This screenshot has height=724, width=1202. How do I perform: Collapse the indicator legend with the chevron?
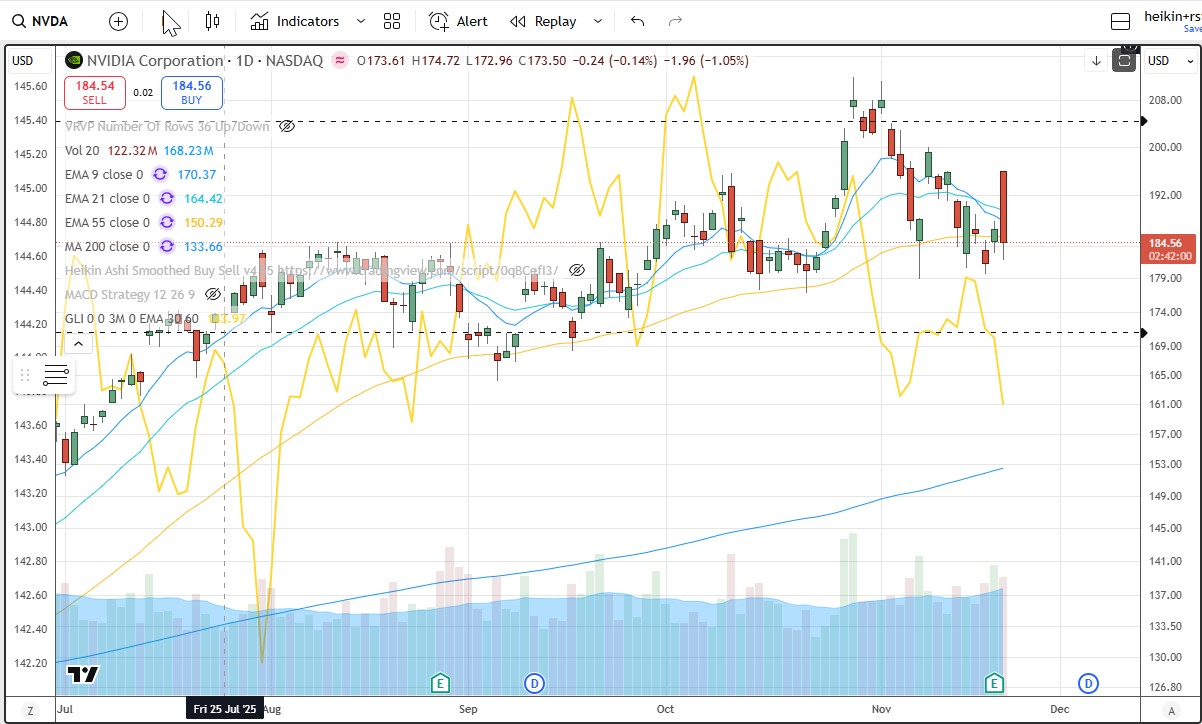[x=78, y=344]
